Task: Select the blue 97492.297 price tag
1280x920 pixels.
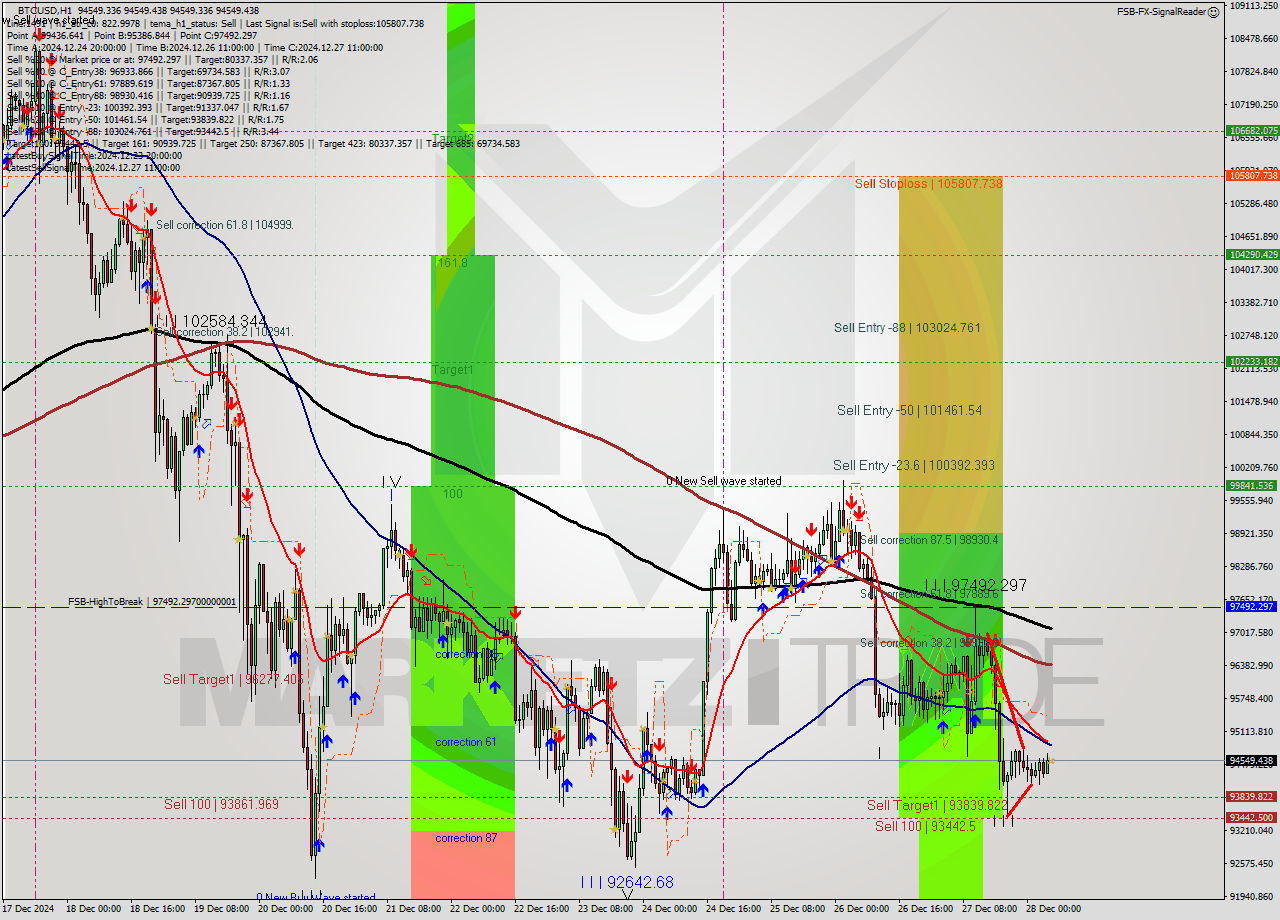Action: pos(1252,607)
